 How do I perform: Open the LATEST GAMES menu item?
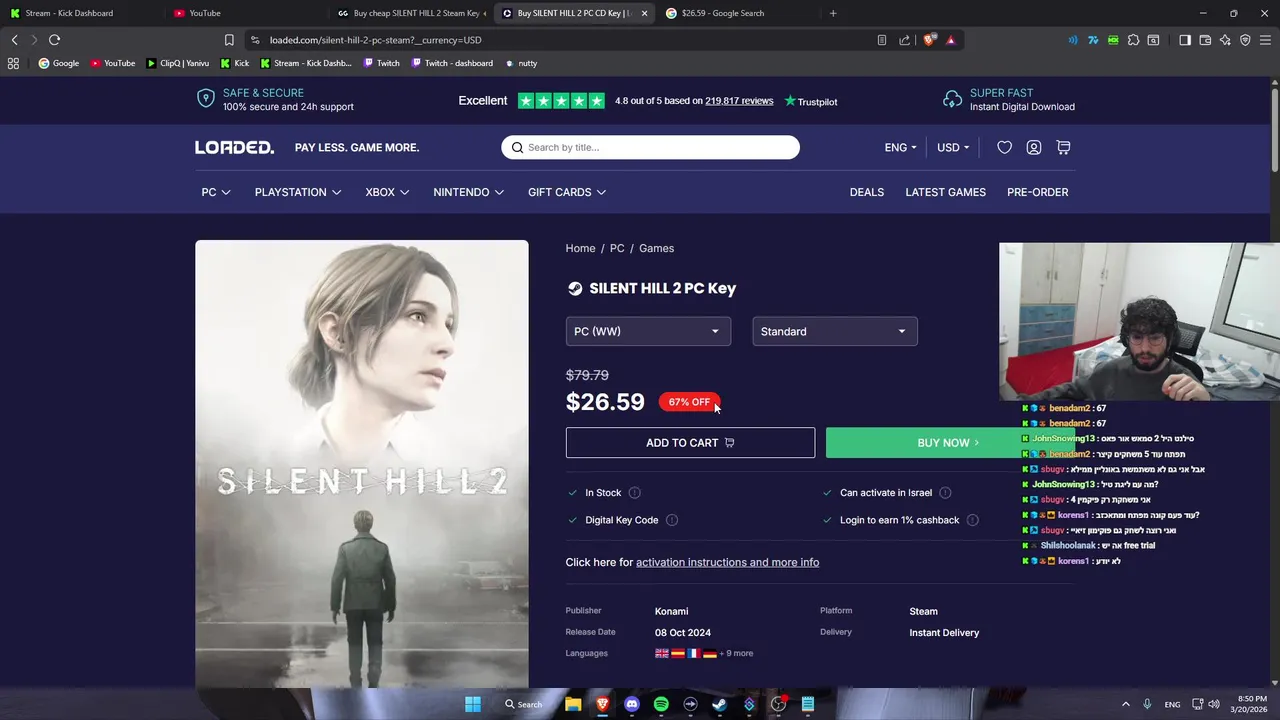[945, 192]
